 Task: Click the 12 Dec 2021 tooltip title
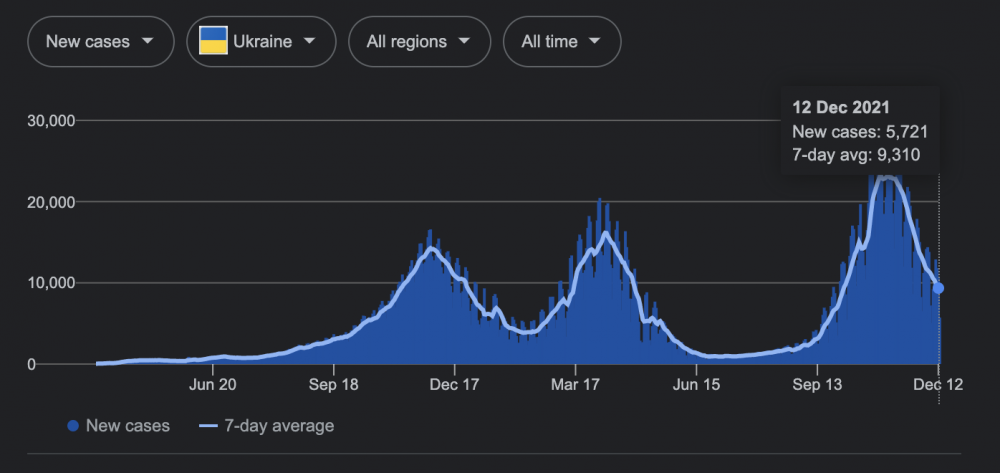point(841,107)
